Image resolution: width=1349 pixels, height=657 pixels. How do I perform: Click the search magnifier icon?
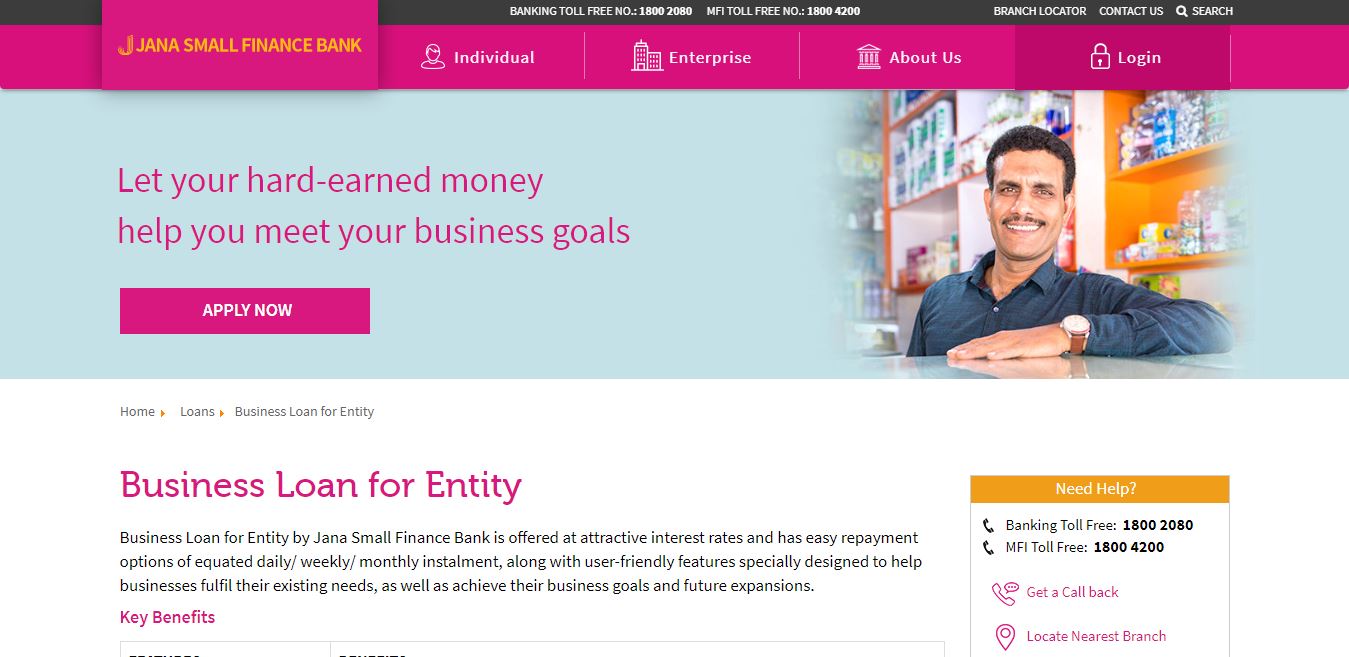pos(1182,11)
